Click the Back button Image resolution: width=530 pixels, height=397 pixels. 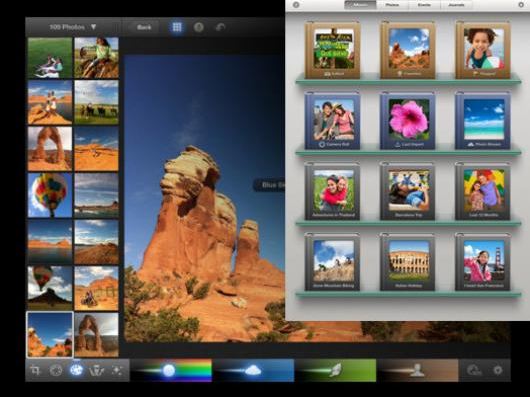click(x=144, y=27)
